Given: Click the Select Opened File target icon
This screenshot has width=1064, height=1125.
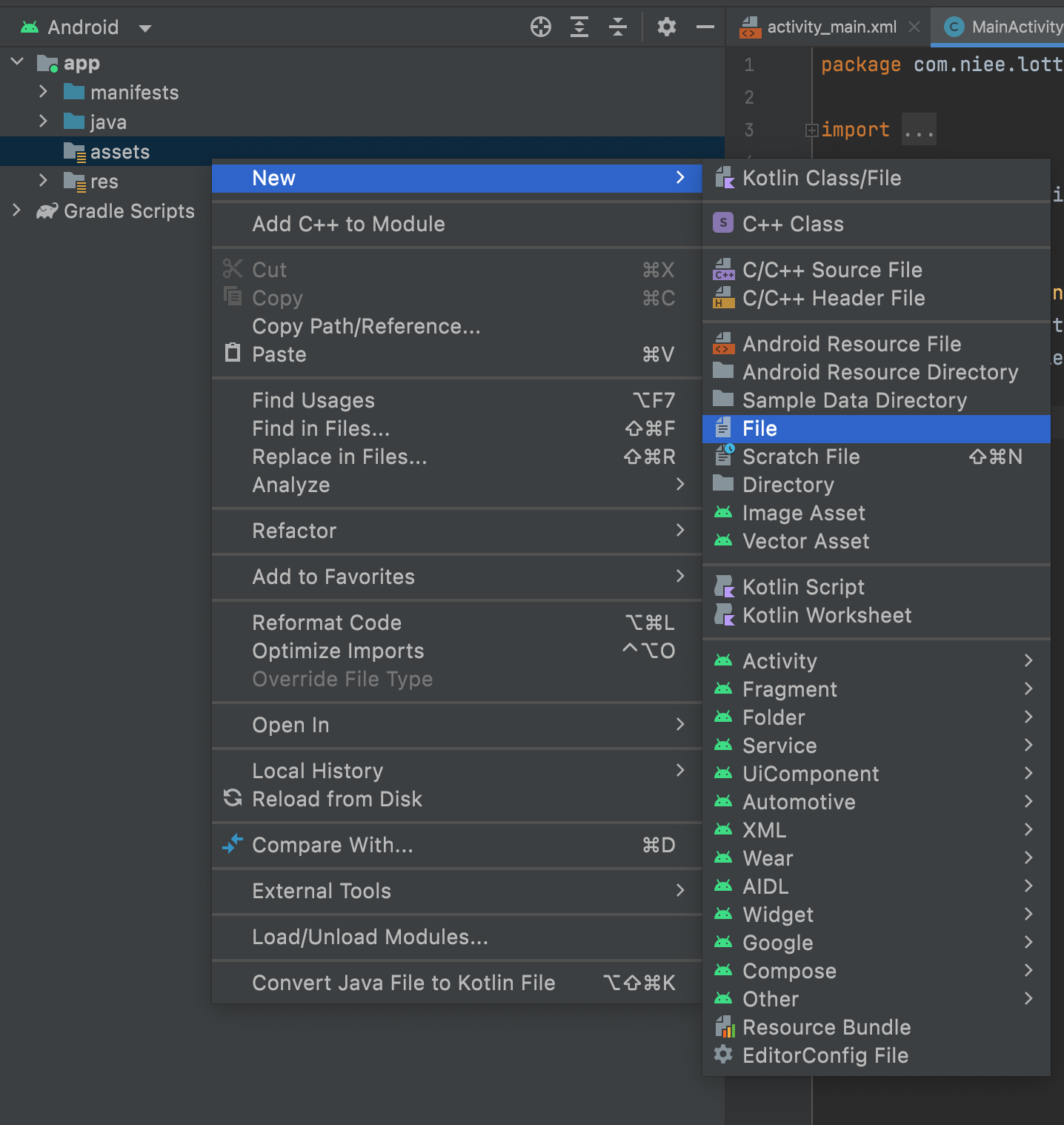Looking at the screenshot, I should [x=541, y=27].
